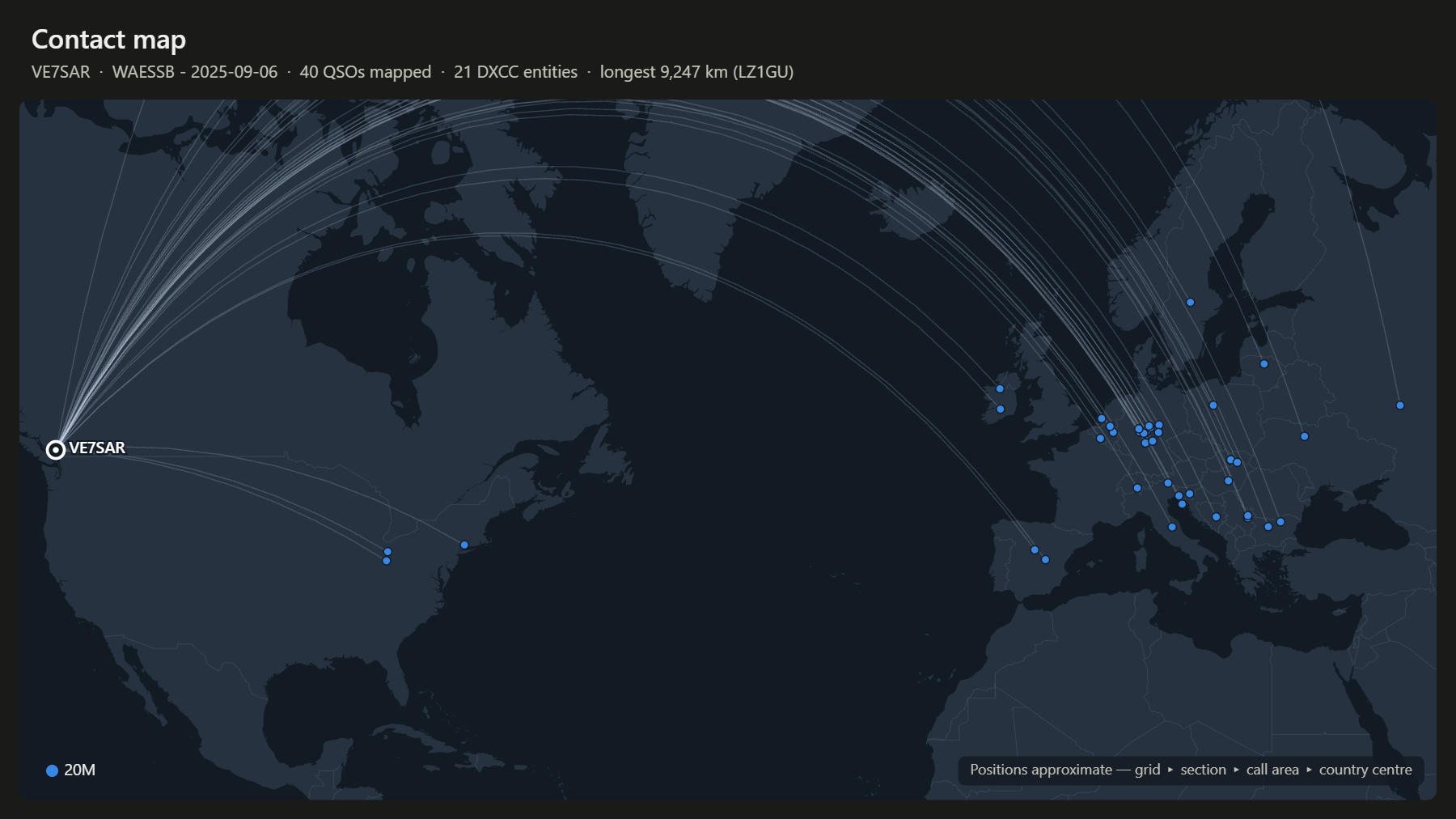The height and width of the screenshot is (819, 1456).
Task: Select the US East Coast contact dot
Action: 464,545
